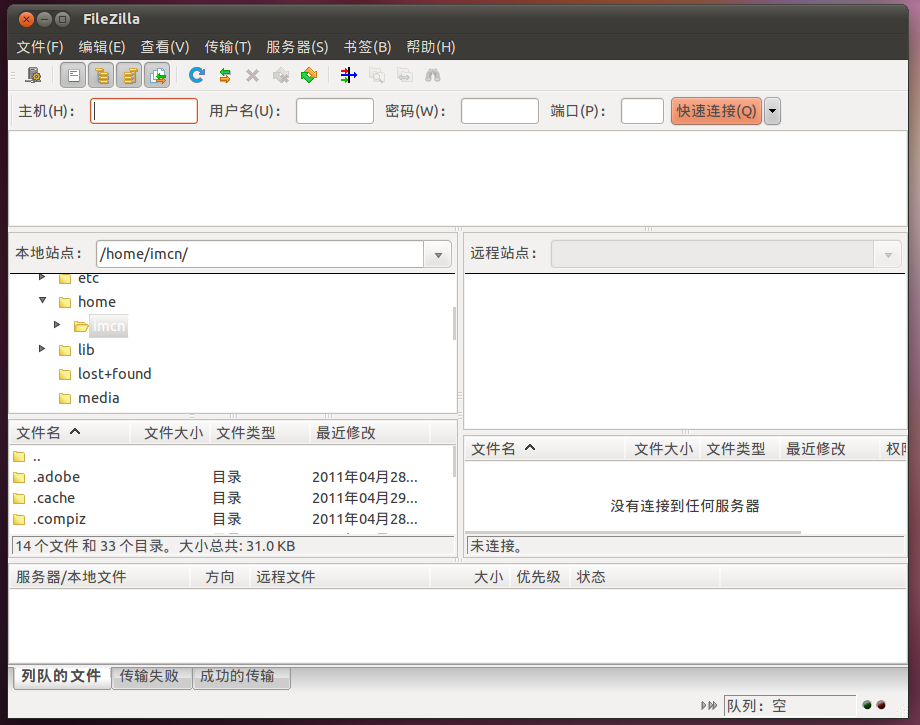
Task: Click the remote list horizontal scrollbar
Action: click(634, 533)
